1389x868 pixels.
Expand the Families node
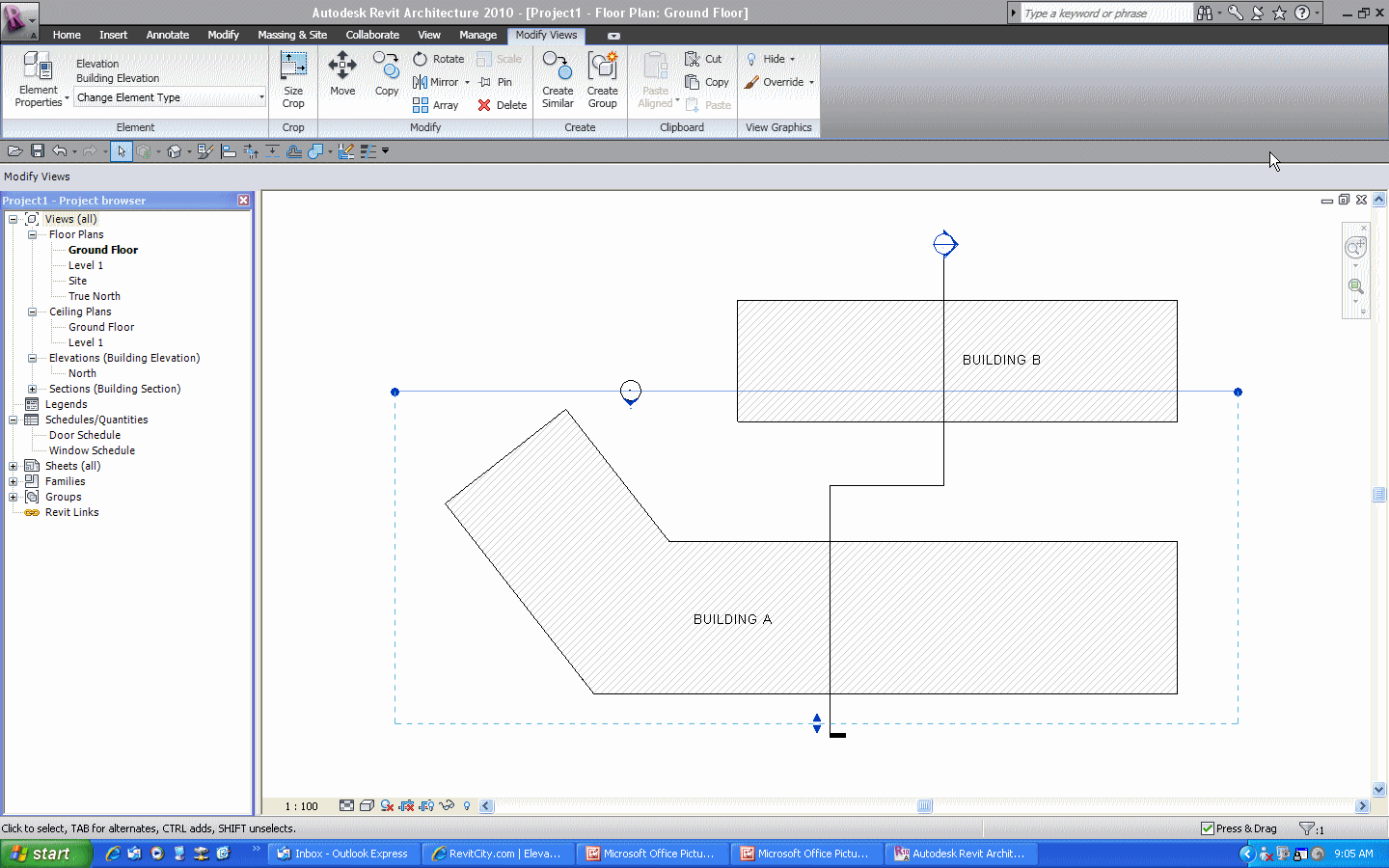[14, 481]
